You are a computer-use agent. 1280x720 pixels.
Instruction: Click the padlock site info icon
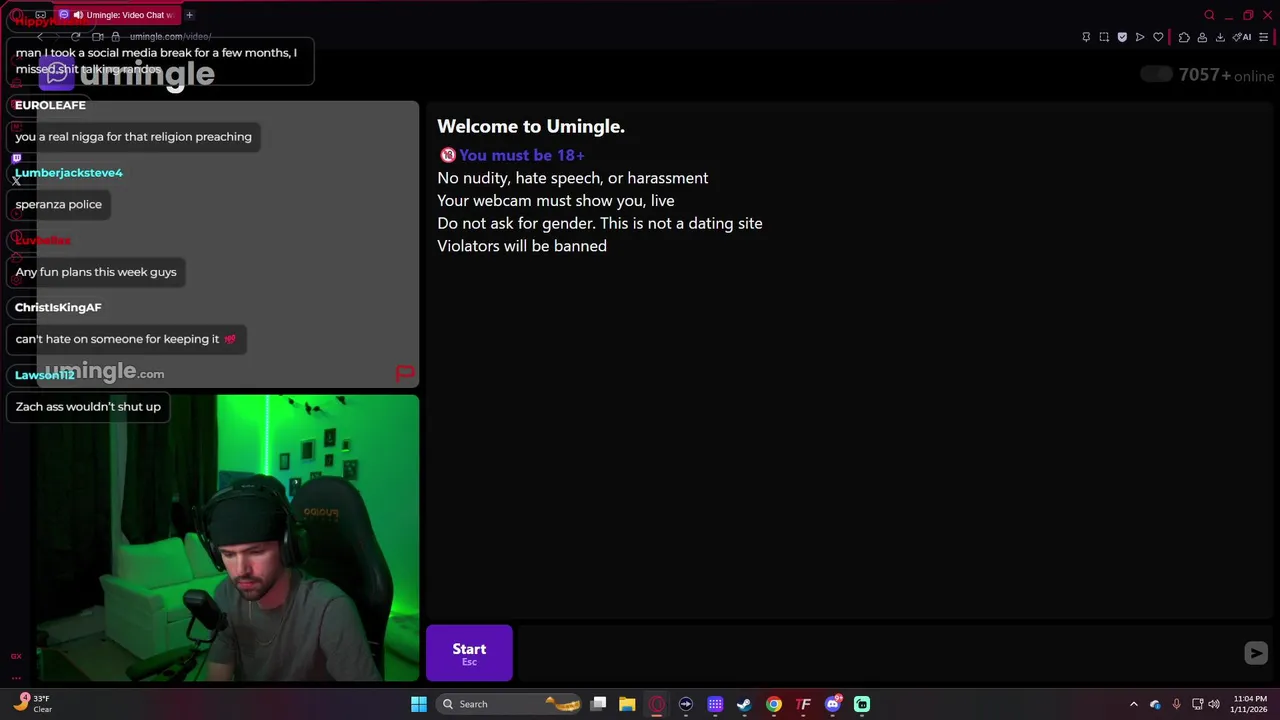coord(115,37)
